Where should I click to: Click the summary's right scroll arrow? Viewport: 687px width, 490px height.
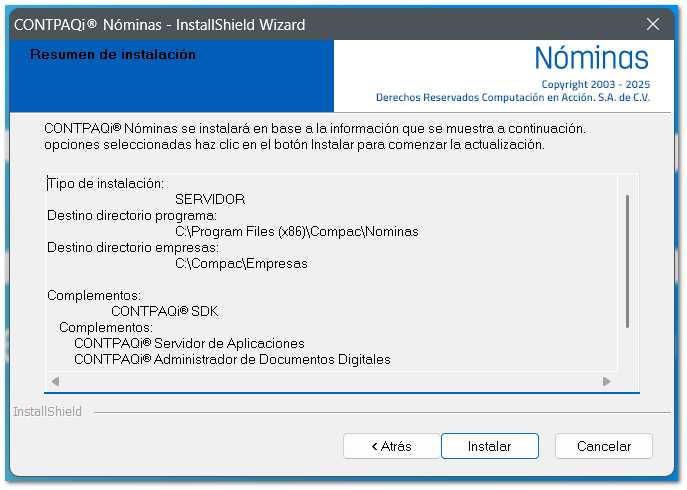tap(606, 381)
